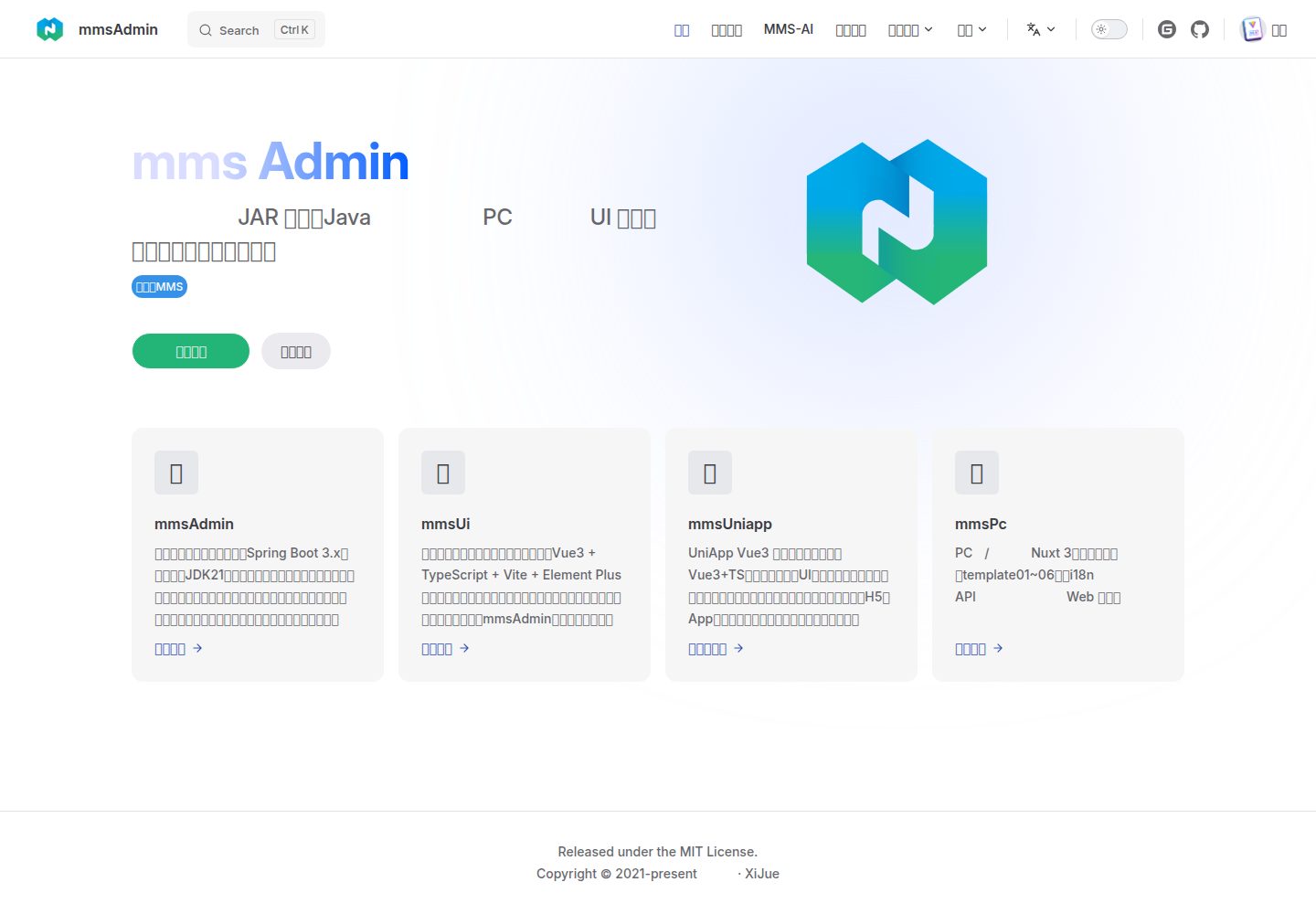
Task: Click the avatar image at the navbar's end
Action: [x=1252, y=29]
